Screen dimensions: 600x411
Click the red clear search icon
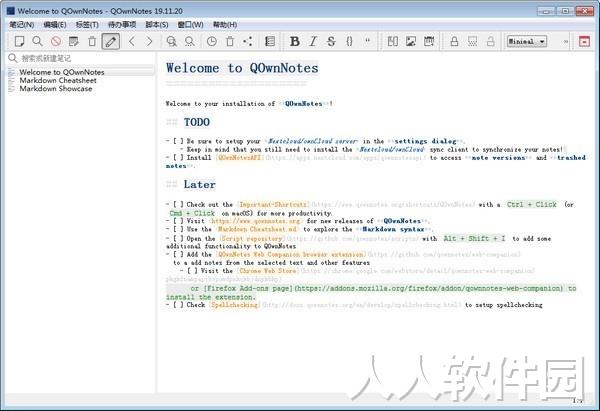(x=56, y=41)
